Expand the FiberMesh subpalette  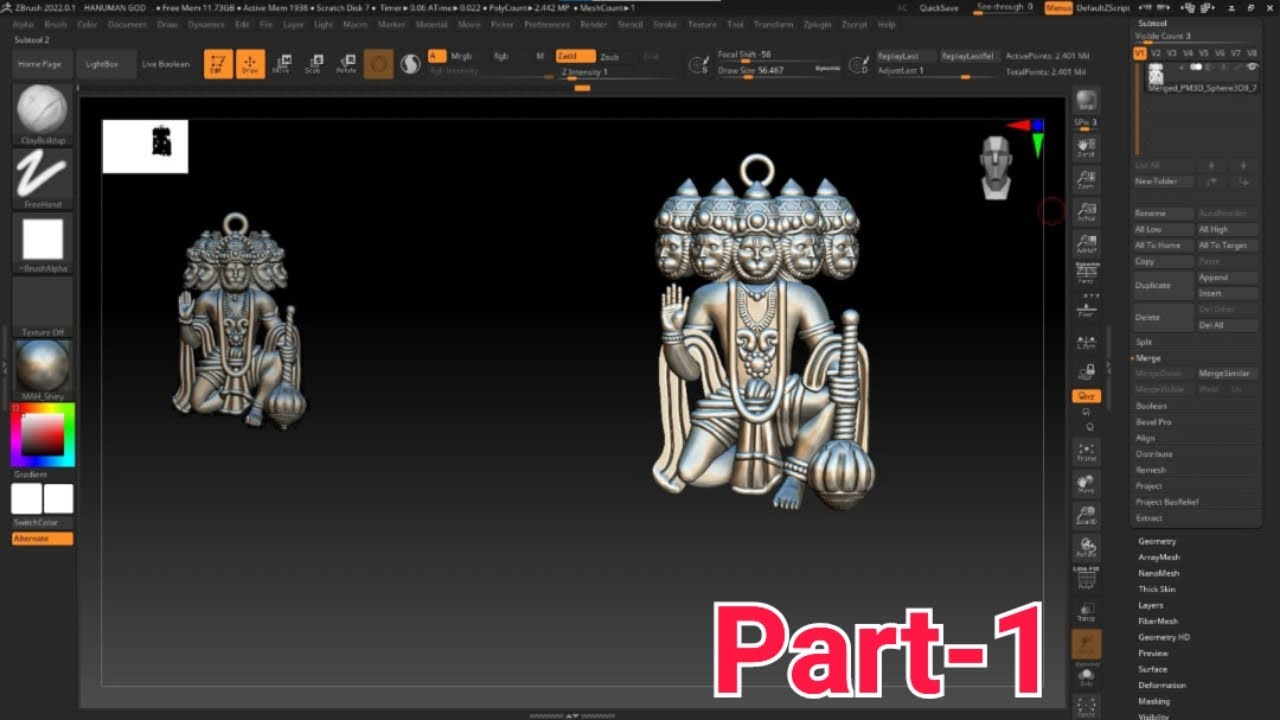coord(1158,621)
